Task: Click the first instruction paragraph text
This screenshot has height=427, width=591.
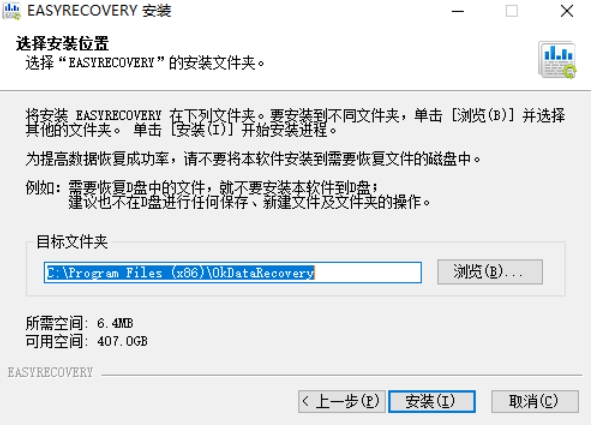Action: pyautogui.click(x=295, y=122)
